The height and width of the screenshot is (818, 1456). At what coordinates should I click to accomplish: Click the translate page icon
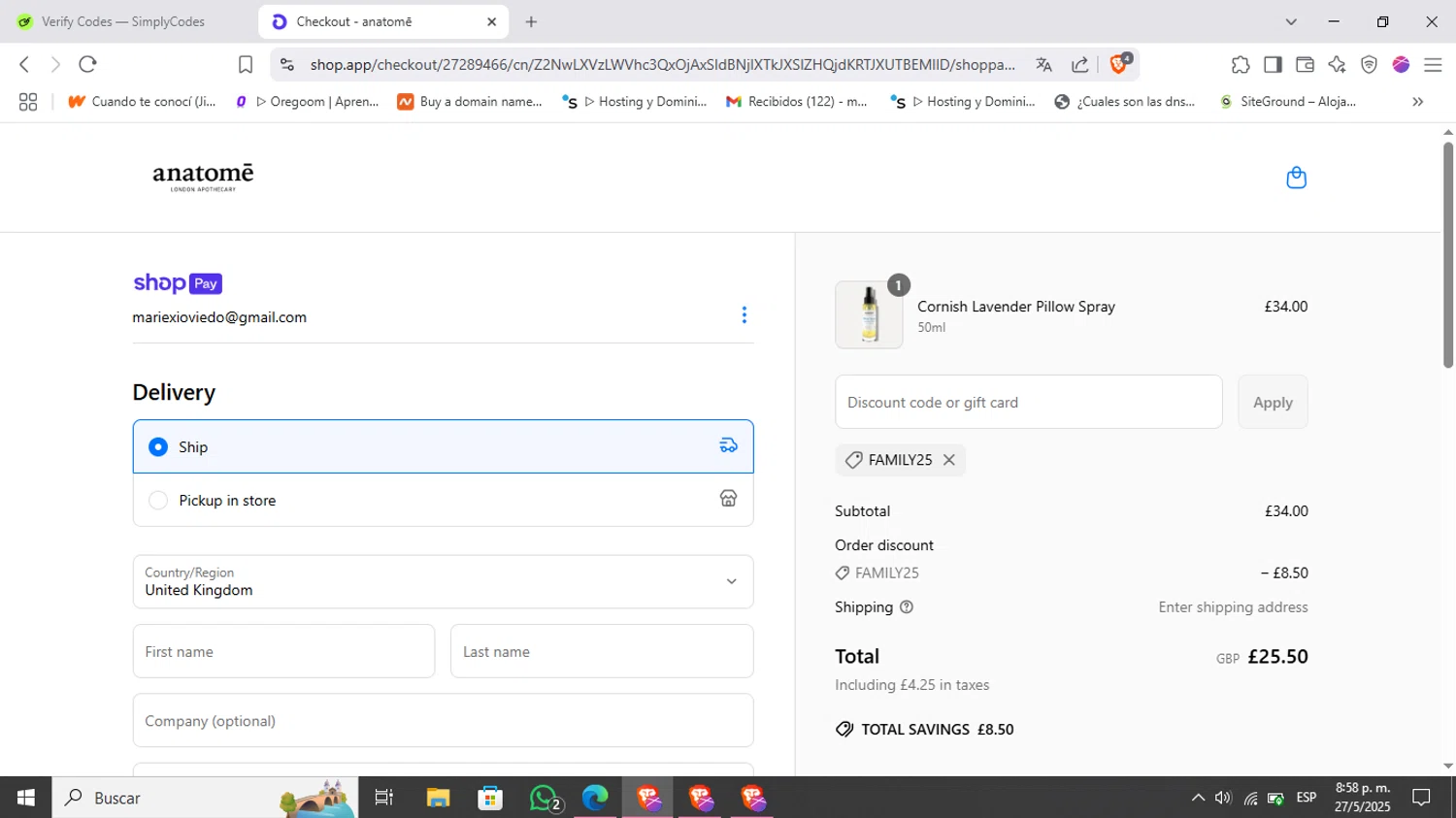1044,65
